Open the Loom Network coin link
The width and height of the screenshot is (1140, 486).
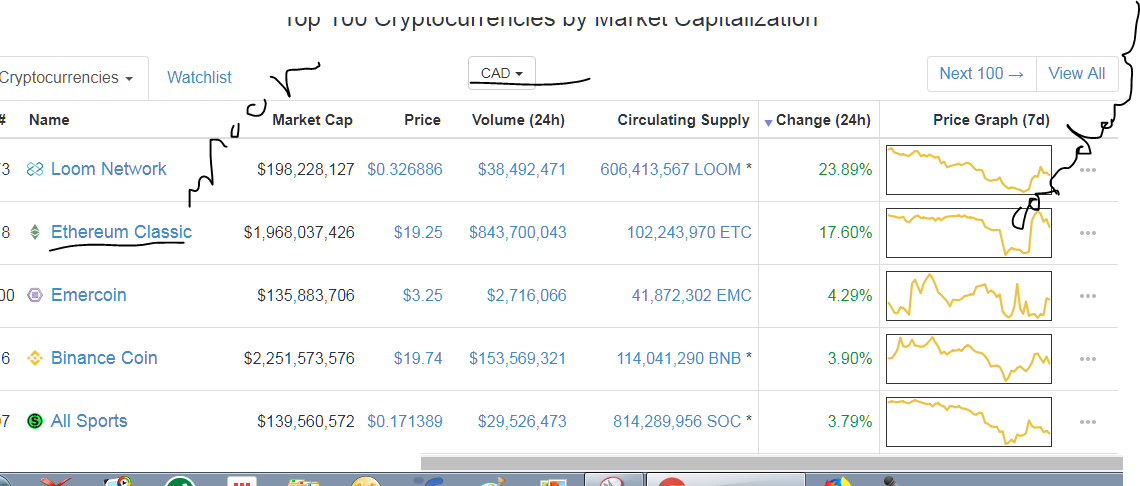click(x=108, y=169)
